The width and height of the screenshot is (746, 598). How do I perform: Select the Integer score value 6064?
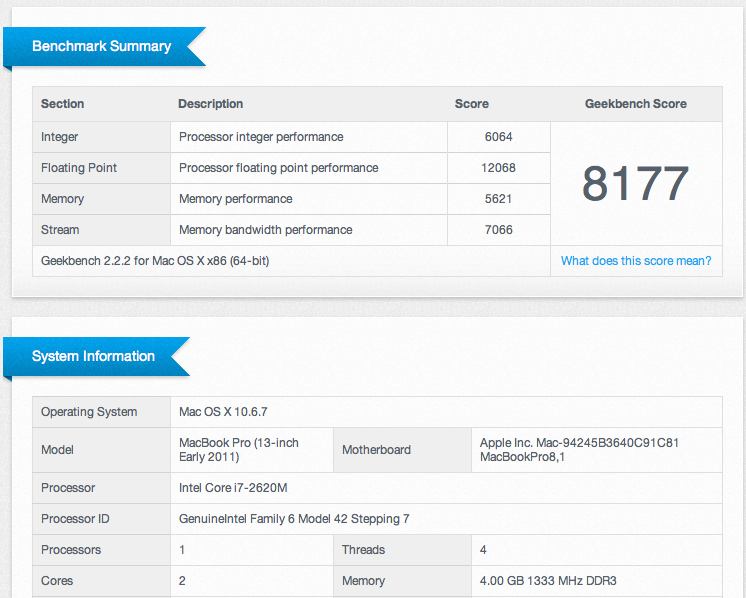click(x=499, y=137)
